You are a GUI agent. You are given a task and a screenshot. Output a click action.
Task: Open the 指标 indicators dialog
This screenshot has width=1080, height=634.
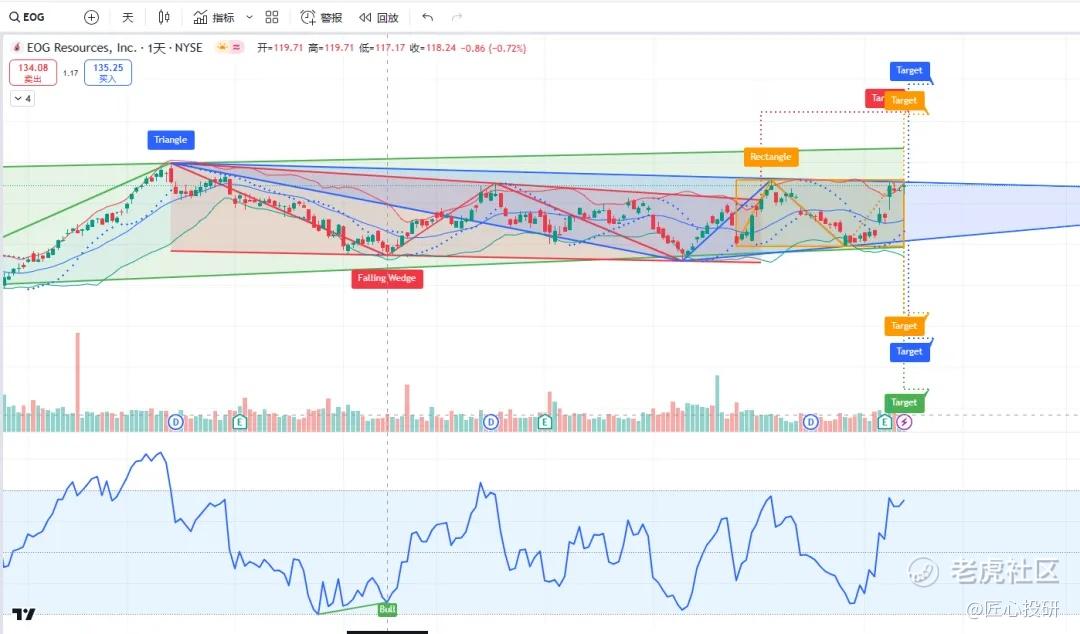click(x=214, y=17)
